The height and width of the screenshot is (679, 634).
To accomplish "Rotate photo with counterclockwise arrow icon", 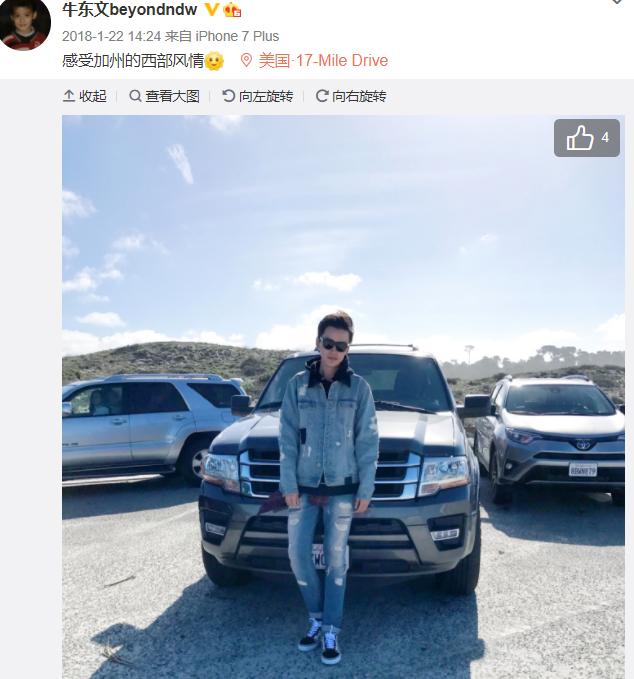I will point(228,96).
